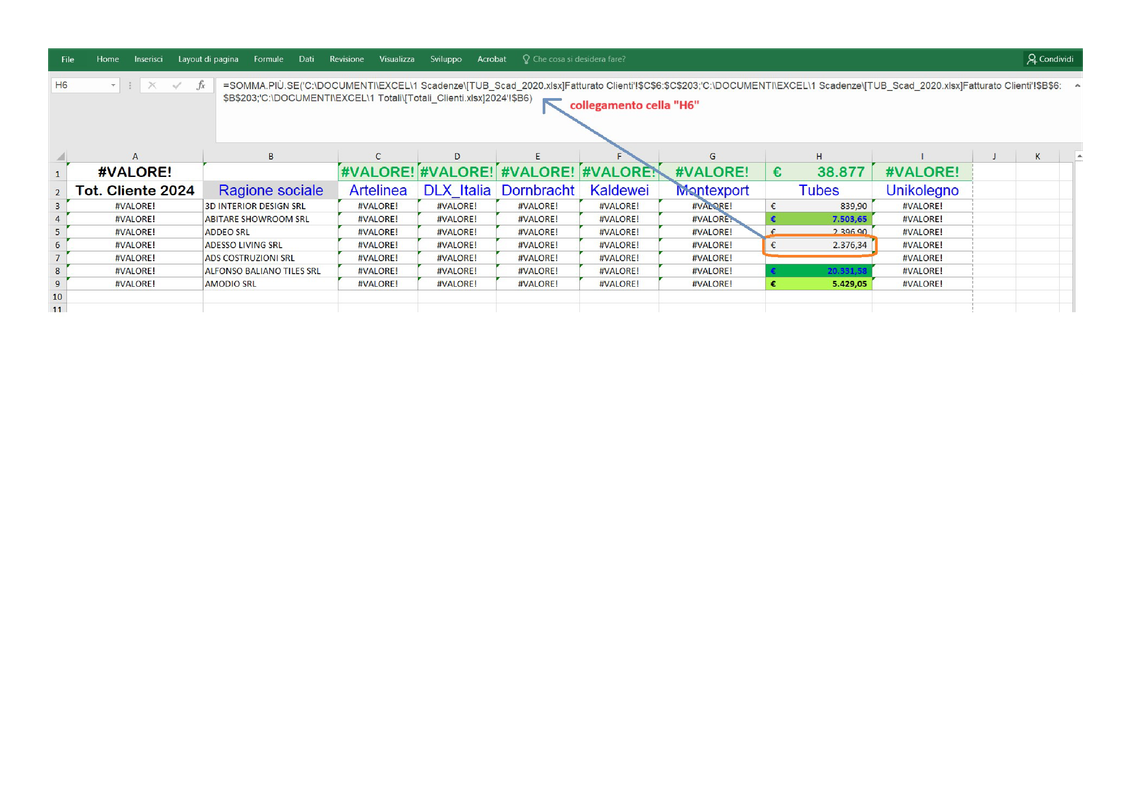This screenshot has height=800, width=1131.
Task: Select the Dornbracht header cell
Action: pyautogui.click(x=537, y=190)
